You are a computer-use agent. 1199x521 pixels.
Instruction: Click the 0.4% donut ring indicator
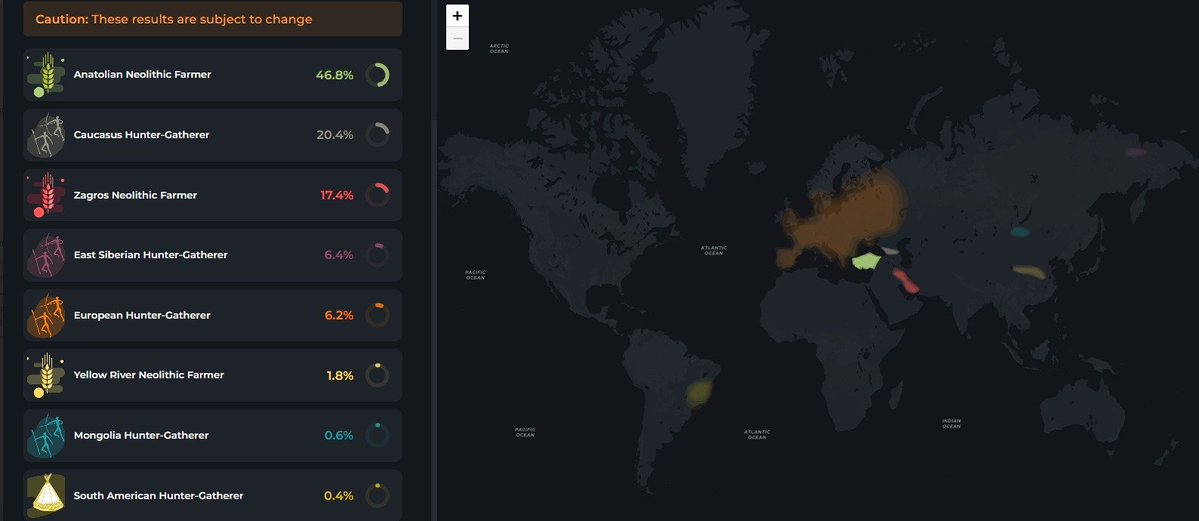pos(377,495)
